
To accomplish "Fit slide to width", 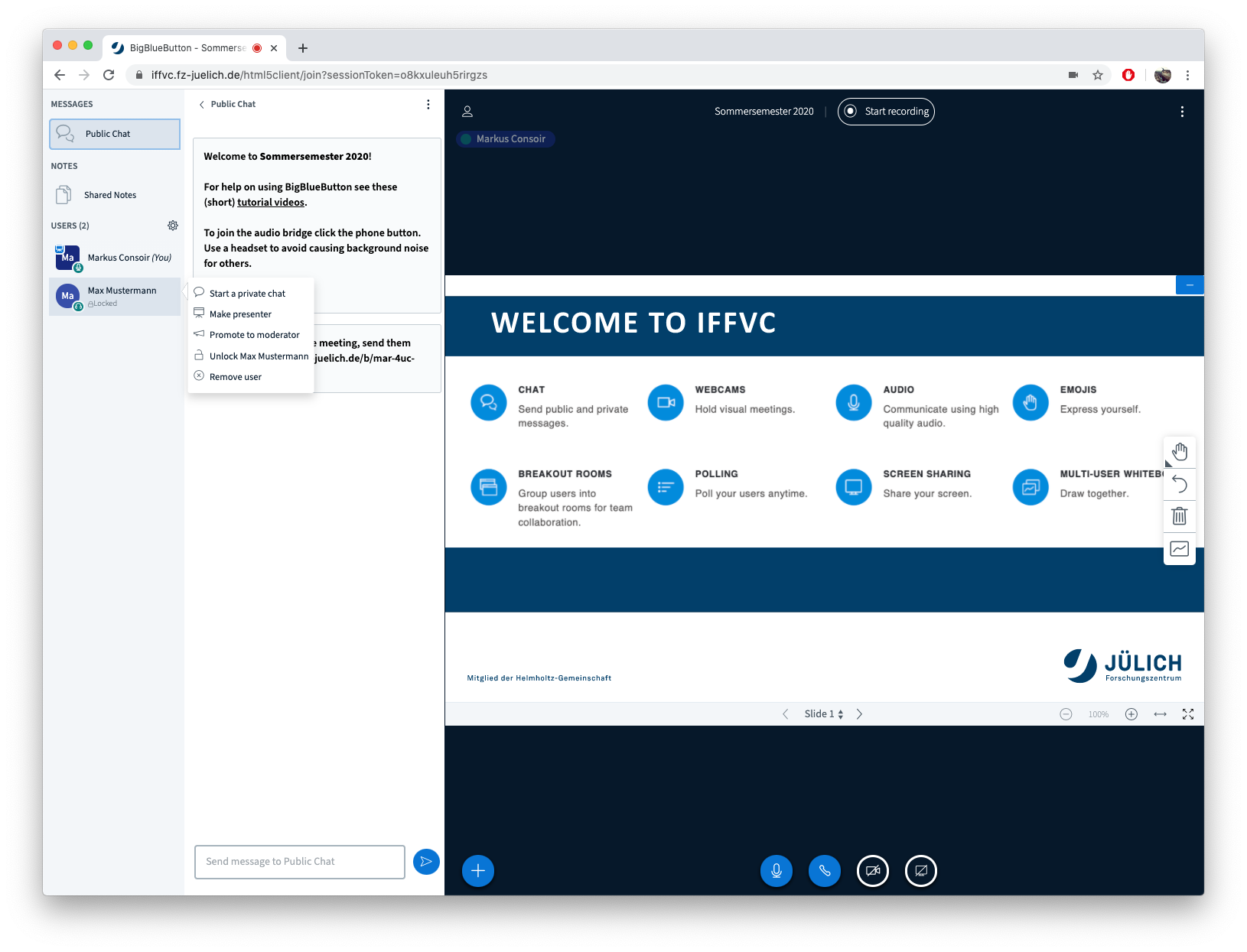I will (1161, 714).
